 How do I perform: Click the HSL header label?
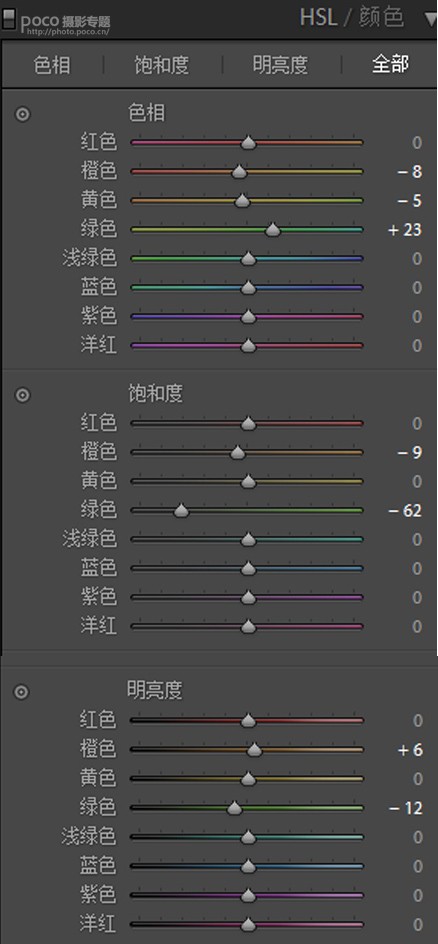(x=318, y=17)
